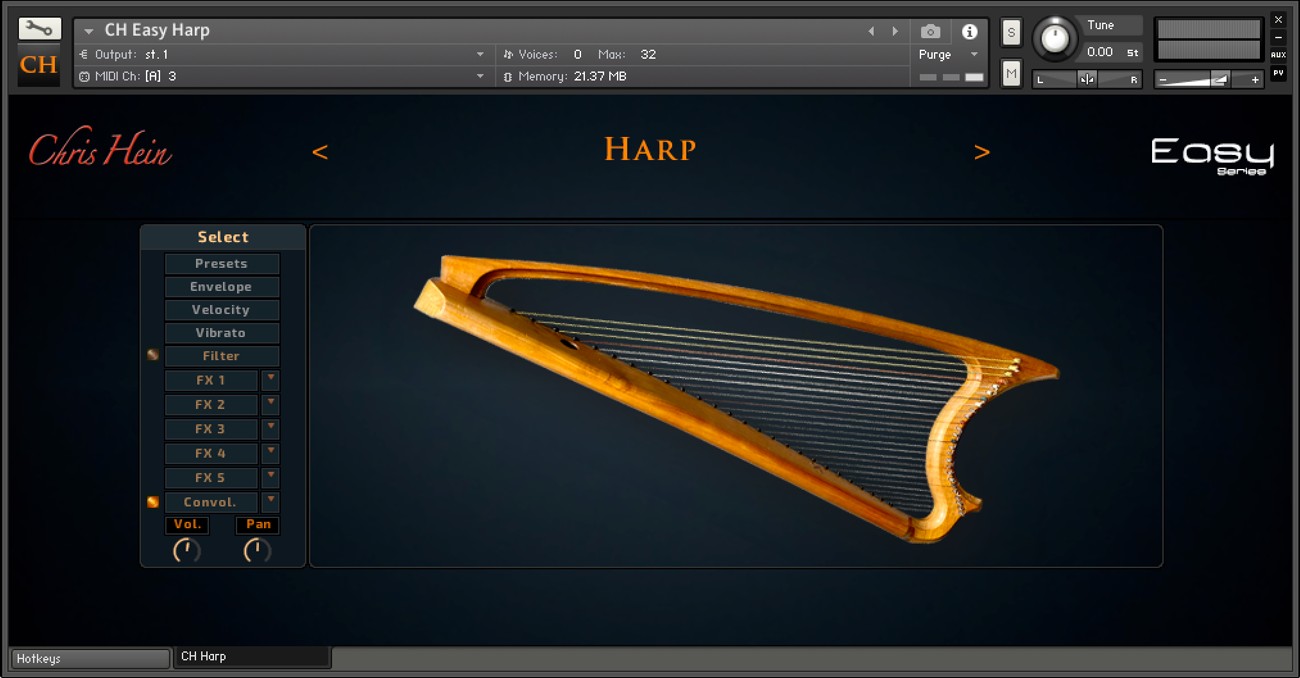This screenshot has height=678, width=1300.
Task: Open the Filter page
Action: (x=222, y=356)
